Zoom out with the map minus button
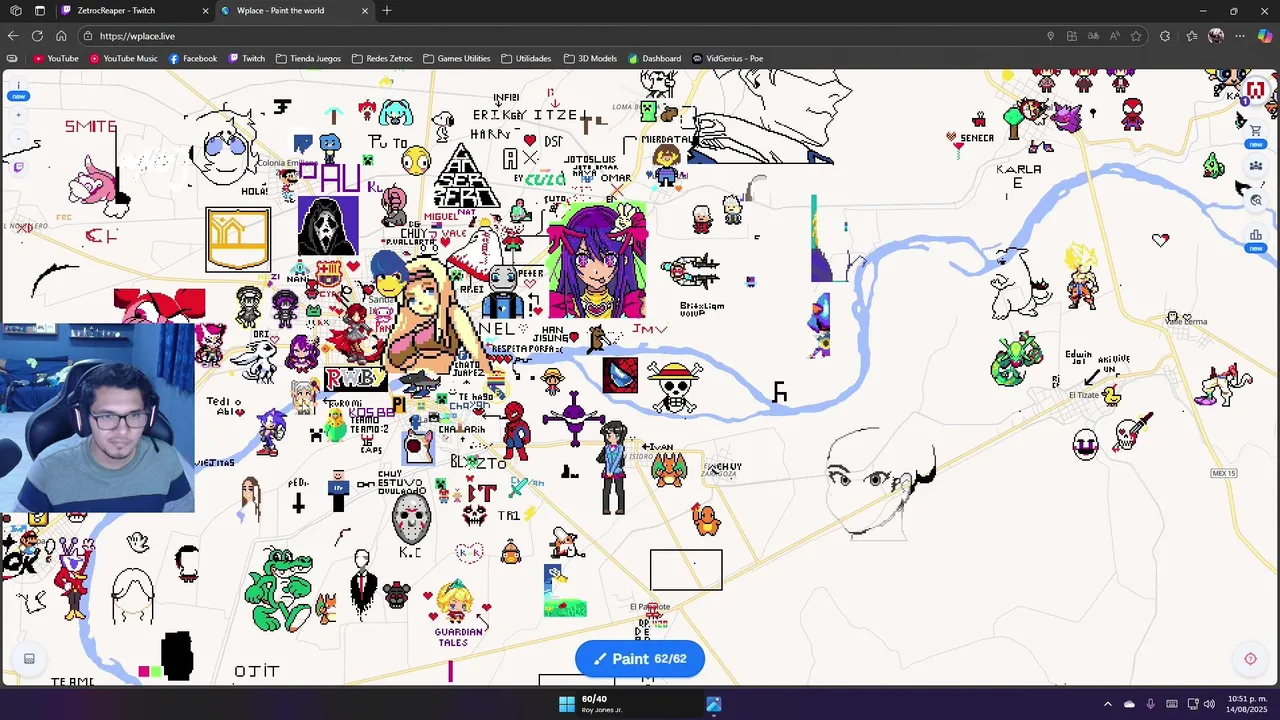The height and width of the screenshot is (720, 1280). point(18,138)
